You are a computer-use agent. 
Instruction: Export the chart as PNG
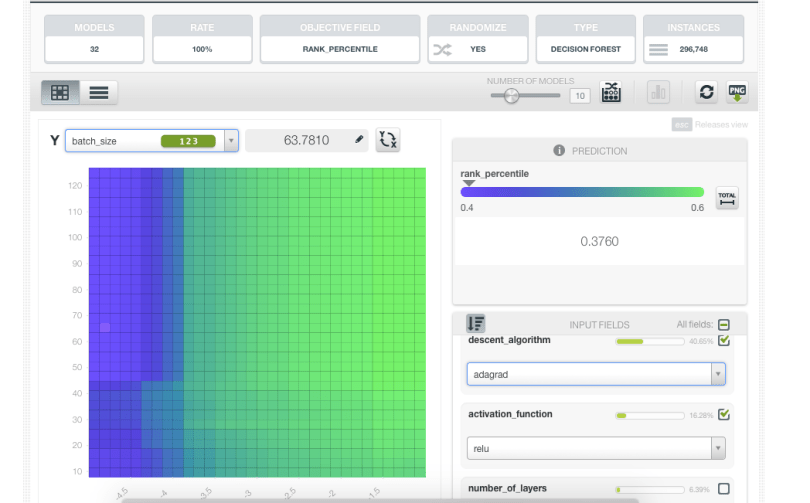pos(737,93)
